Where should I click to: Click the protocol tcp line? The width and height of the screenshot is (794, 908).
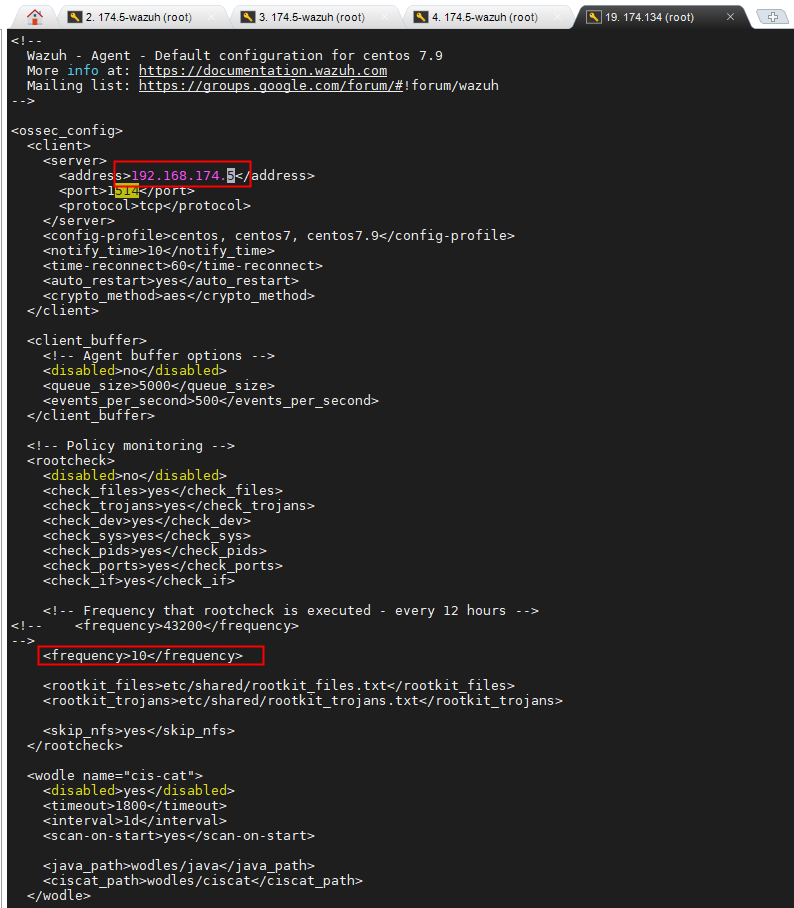155,206
